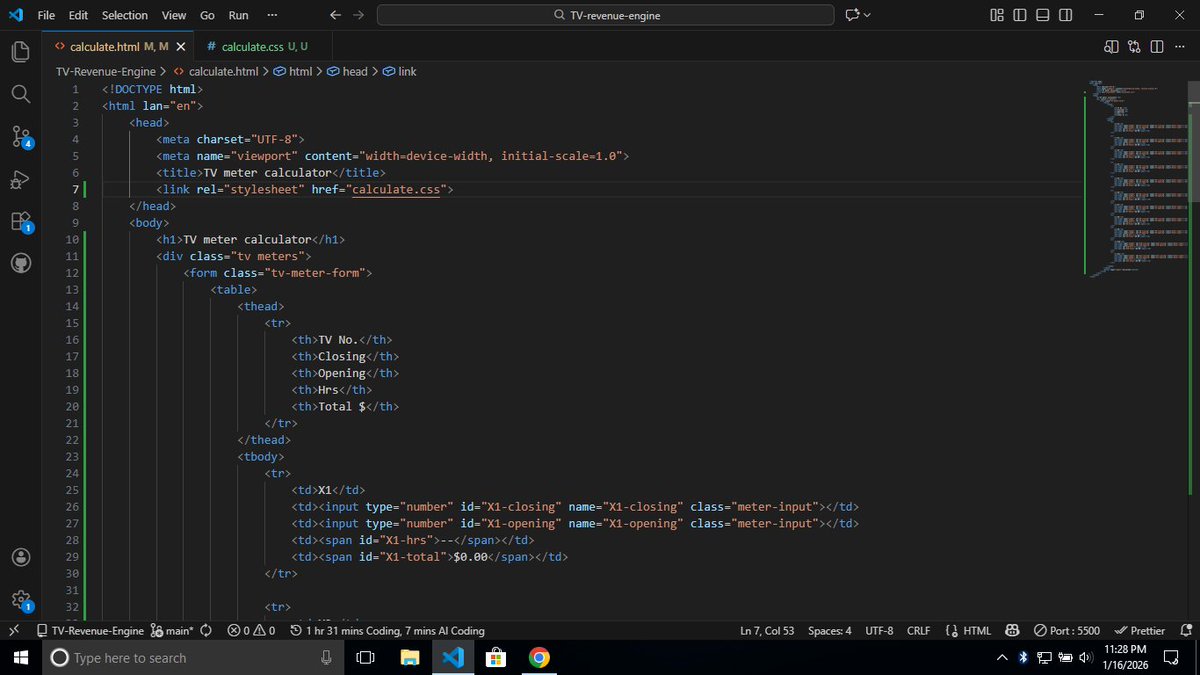The width and height of the screenshot is (1200, 675).
Task: Open the File menu
Action: pos(46,15)
